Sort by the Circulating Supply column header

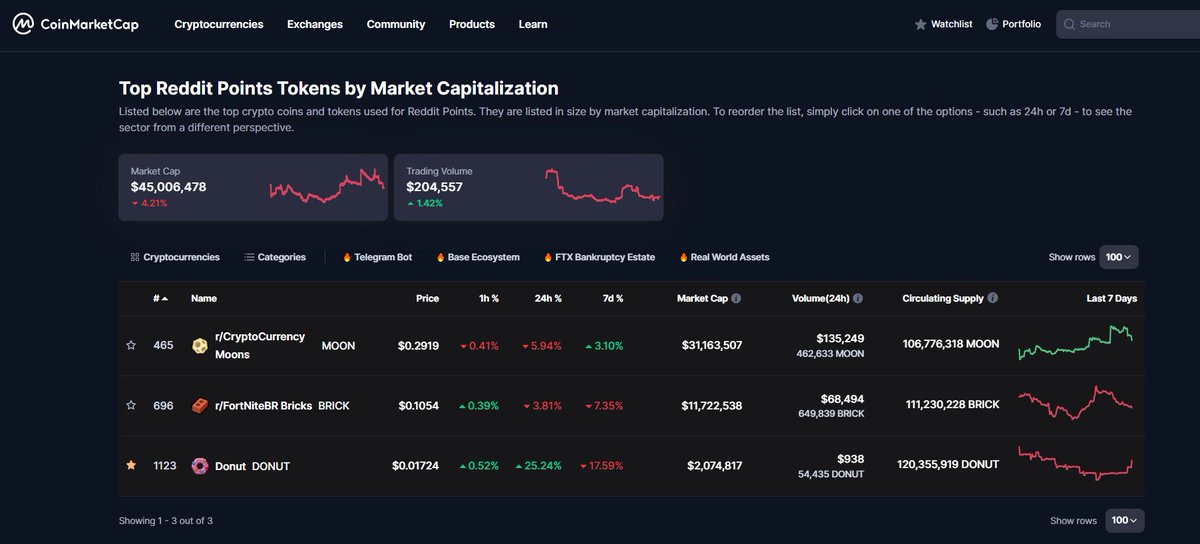pyautogui.click(x=943, y=298)
